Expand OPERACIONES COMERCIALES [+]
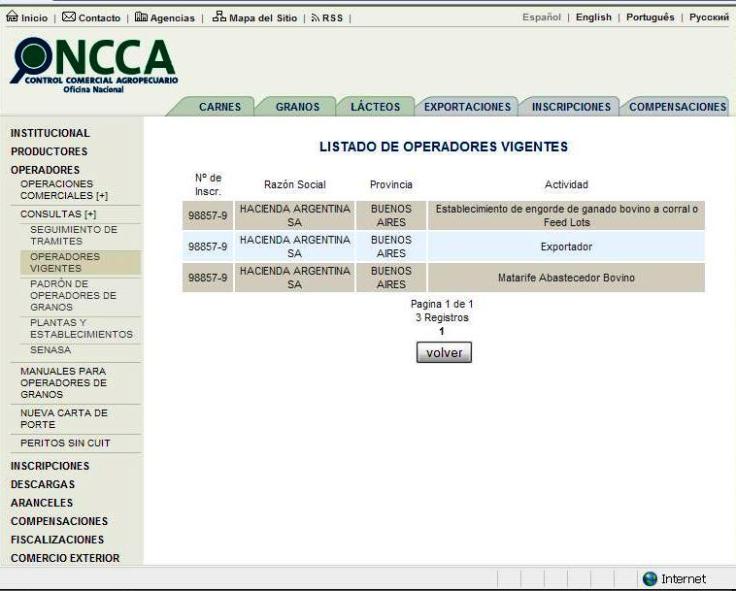Image resolution: width=736 pixels, height=591 pixels. tap(64, 190)
